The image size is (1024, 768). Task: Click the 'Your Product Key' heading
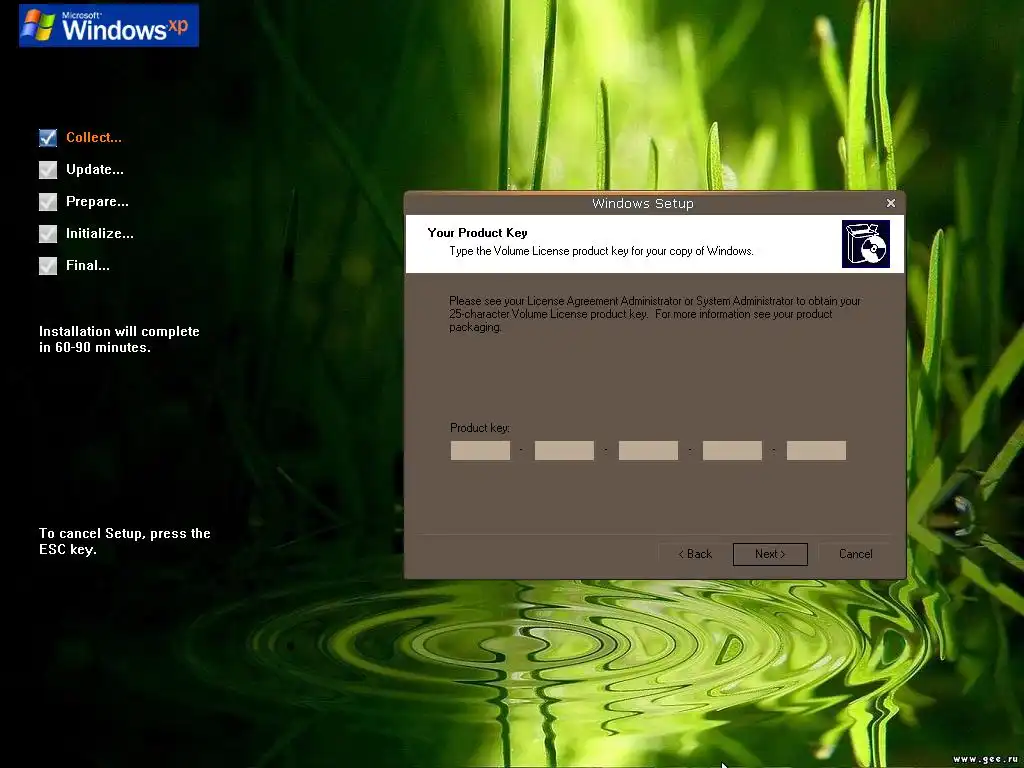(x=477, y=232)
